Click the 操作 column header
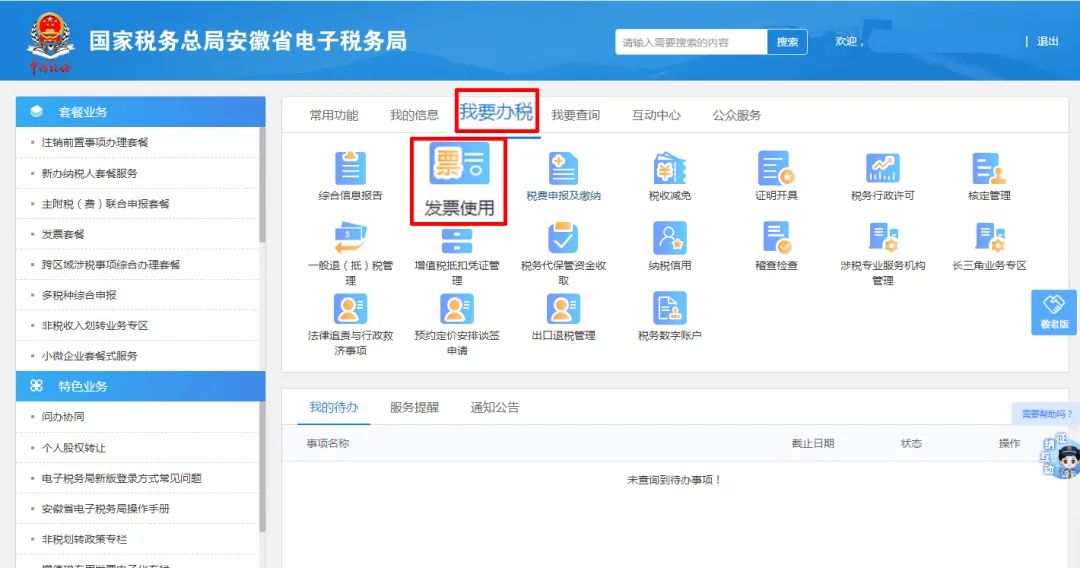The width and height of the screenshot is (1080, 568). point(1009,443)
